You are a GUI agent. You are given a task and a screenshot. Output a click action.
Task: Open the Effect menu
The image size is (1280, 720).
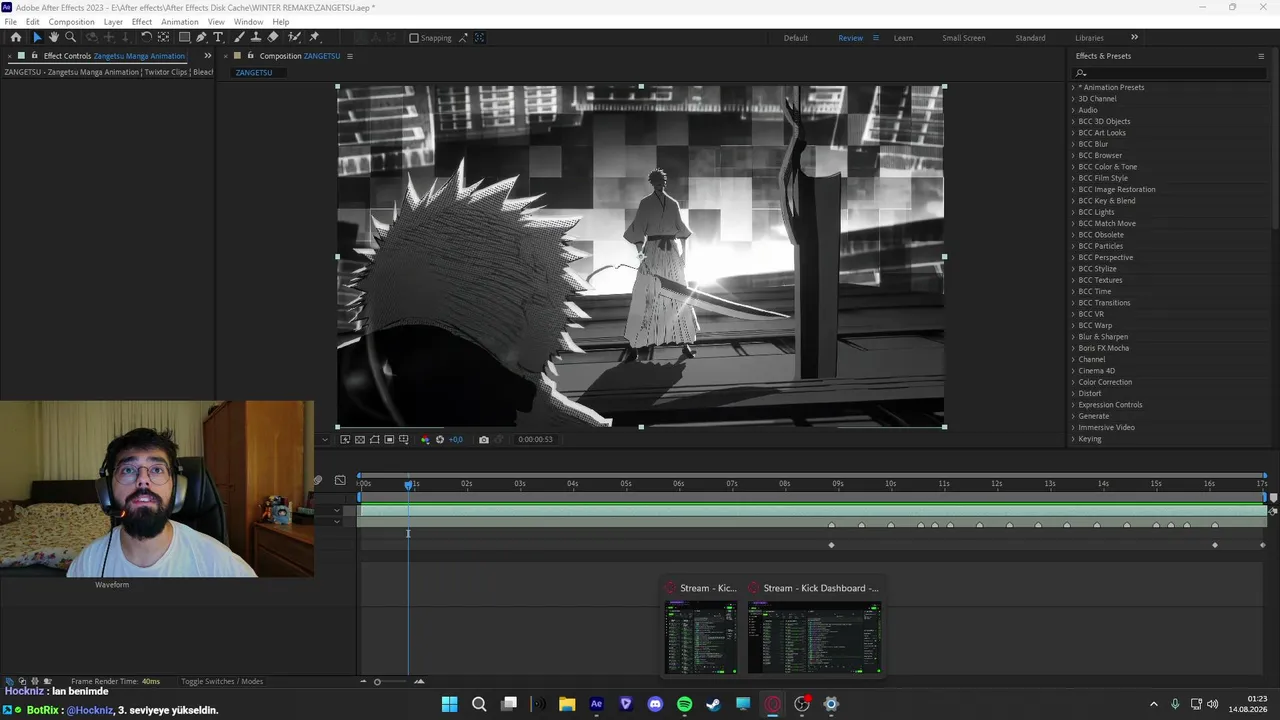point(142,22)
